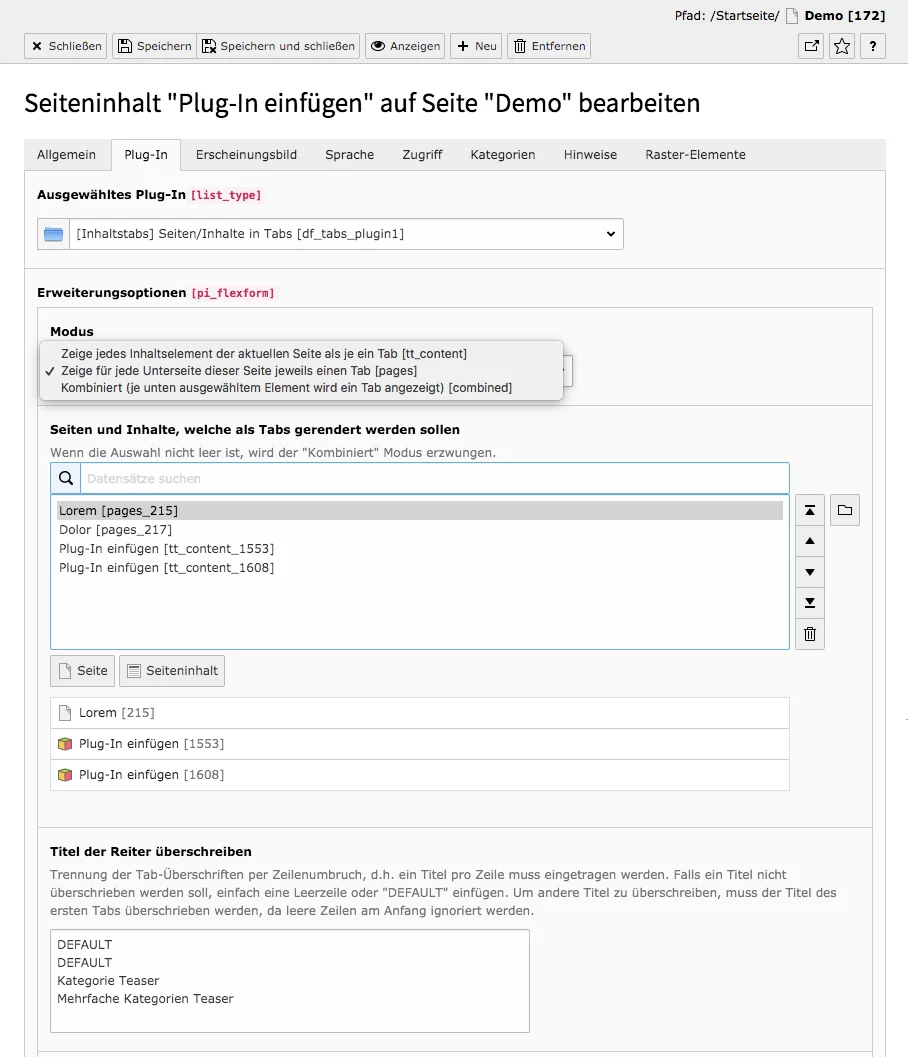Open record in new window via external-link icon
The width and height of the screenshot is (908, 1057).
(x=810, y=46)
